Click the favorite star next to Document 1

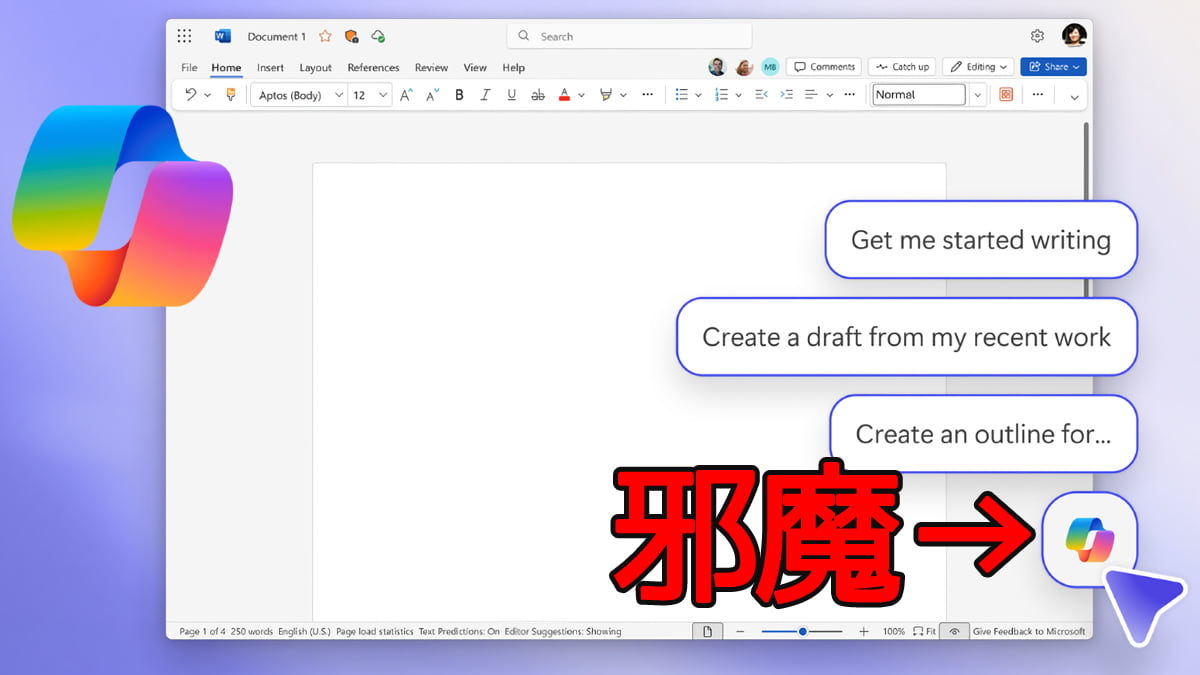pos(325,36)
